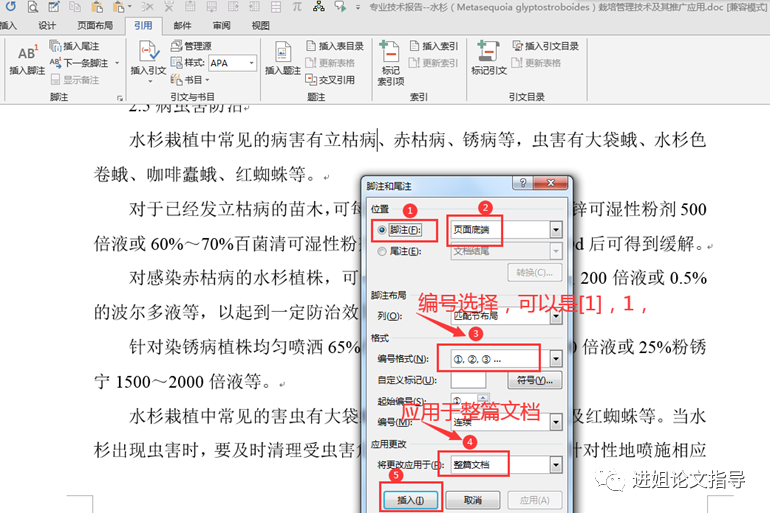Open Footnotes group dialog launcher
770x513 pixels.
[119, 98]
